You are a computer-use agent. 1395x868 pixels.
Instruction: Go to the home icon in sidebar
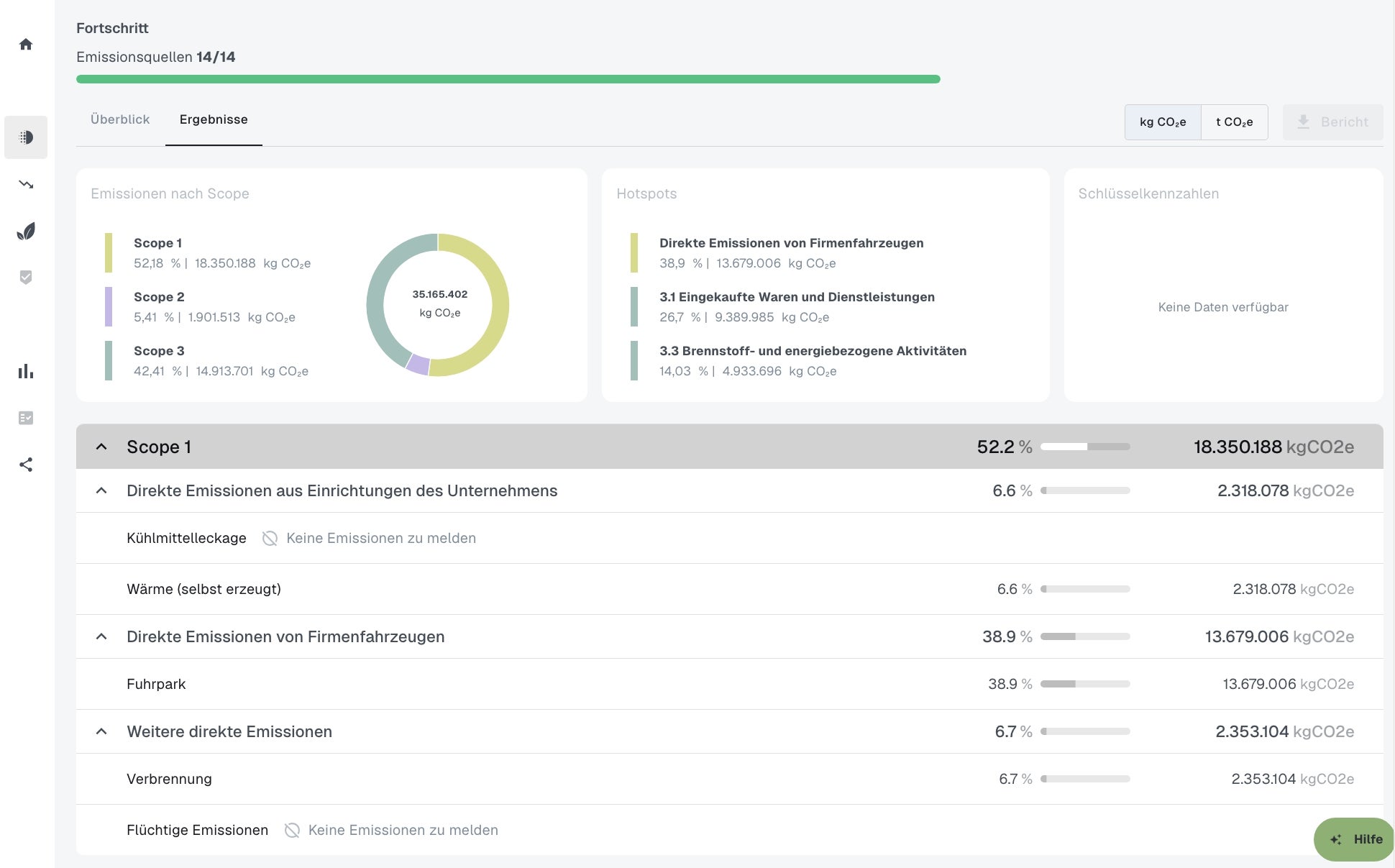[x=26, y=45]
